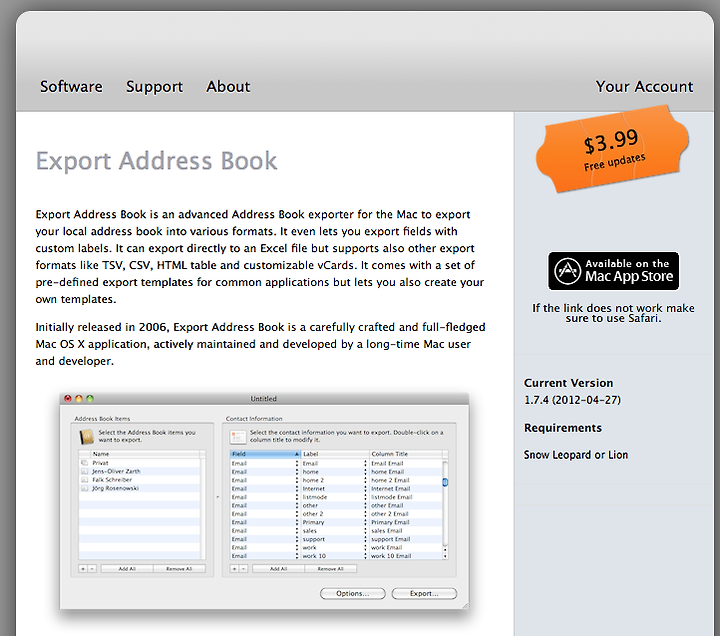Click the scroll up arrow of the contact table
720x636 pixels.
click(445, 549)
